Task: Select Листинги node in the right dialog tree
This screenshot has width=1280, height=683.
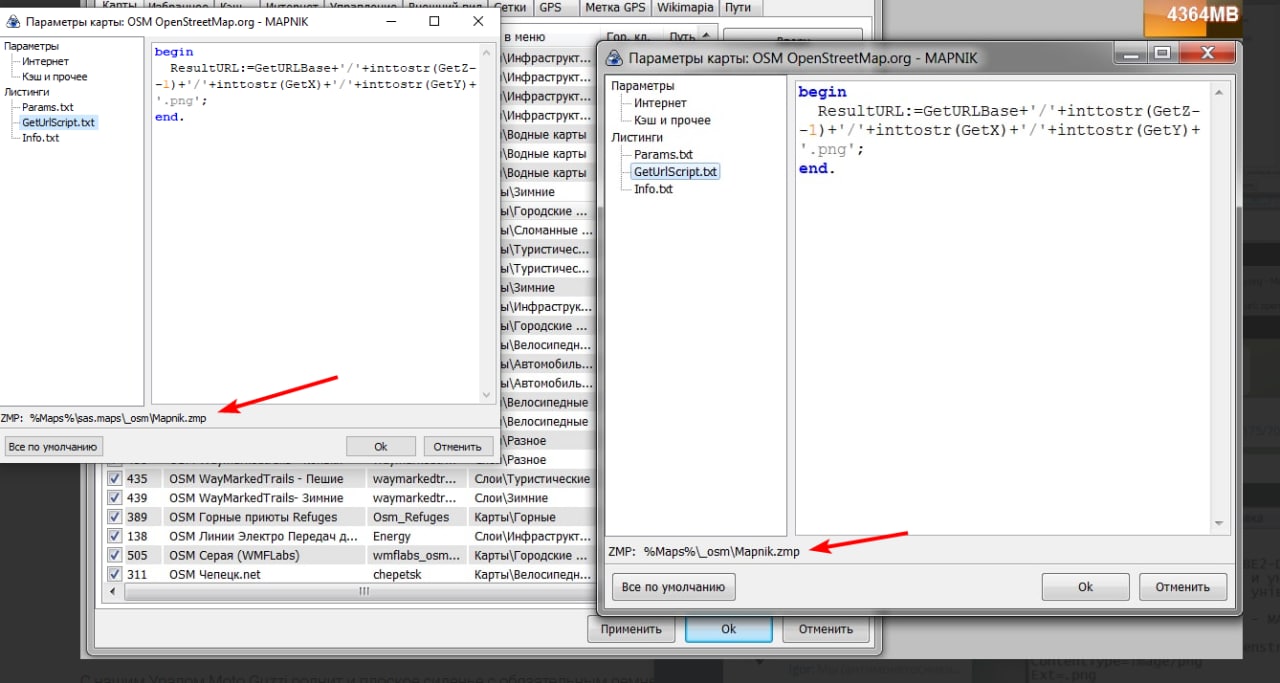Action: click(x=637, y=137)
